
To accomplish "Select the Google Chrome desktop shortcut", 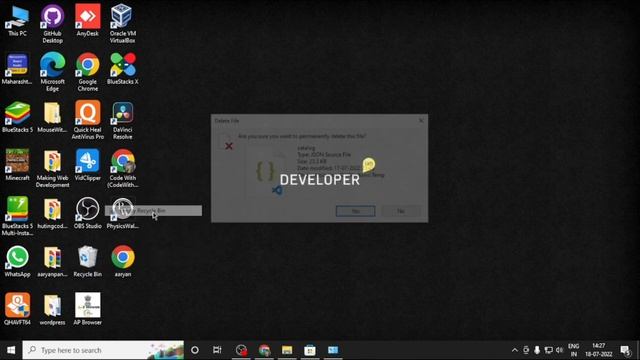I will coord(87,72).
